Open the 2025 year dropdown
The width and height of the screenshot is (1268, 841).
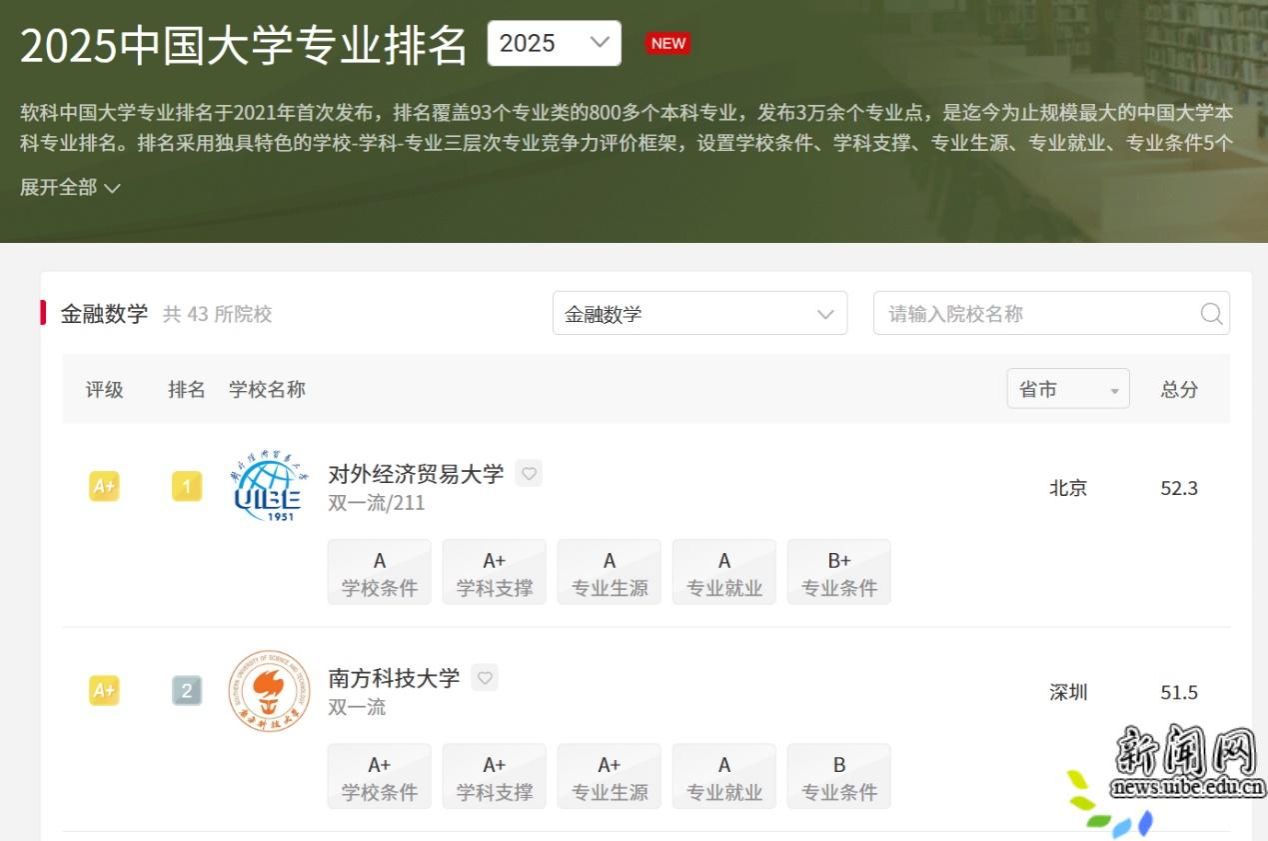tap(554, 43)
